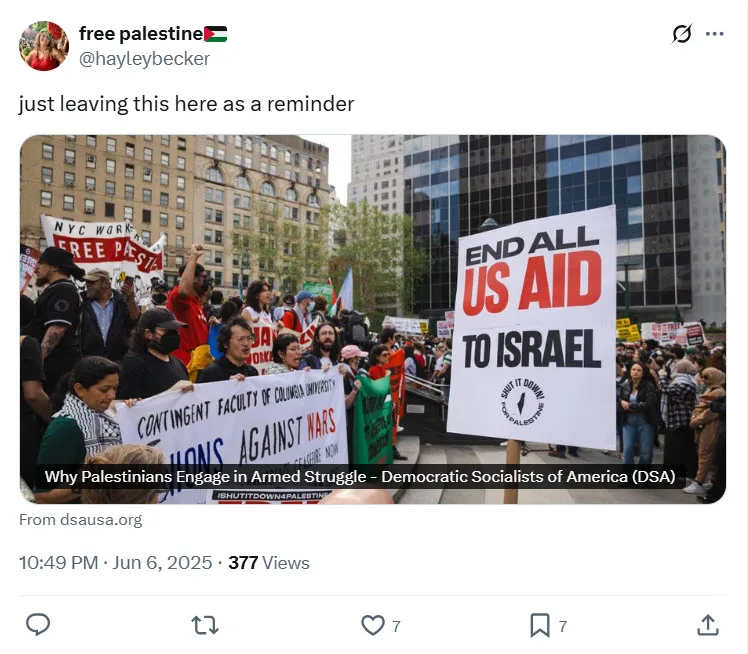
Task: Visit the From dsausa.org source link
Action: 81,519
